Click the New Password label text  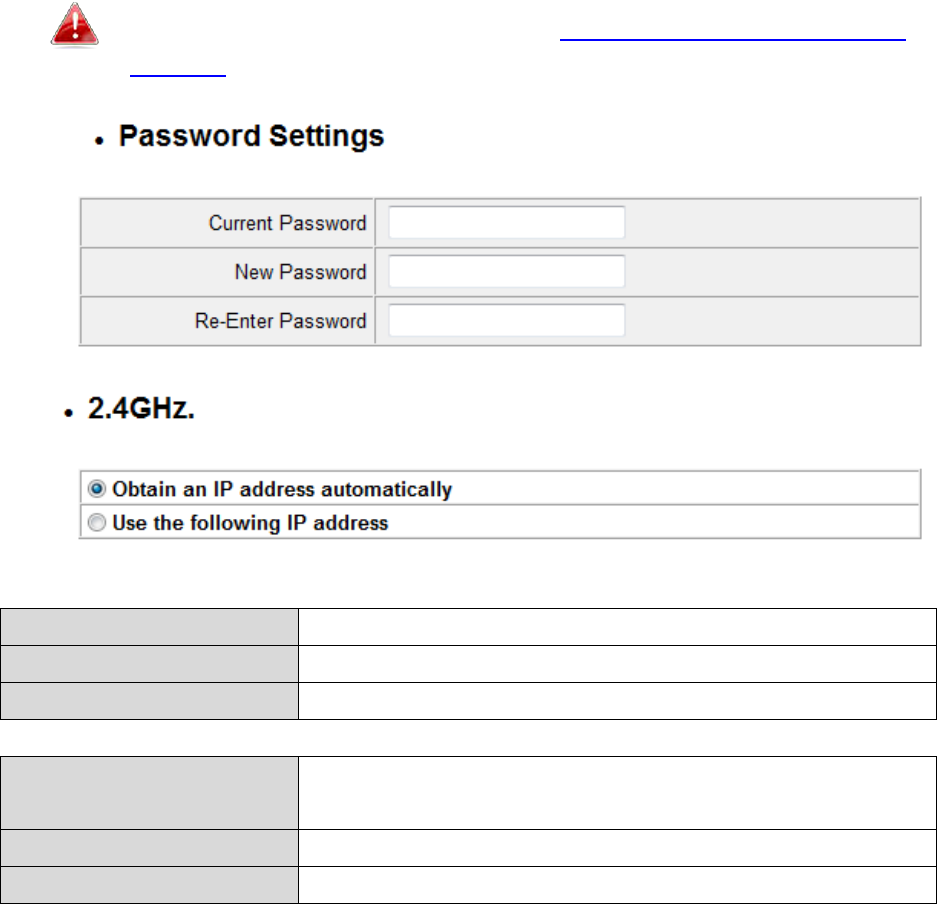pos(300,272)
